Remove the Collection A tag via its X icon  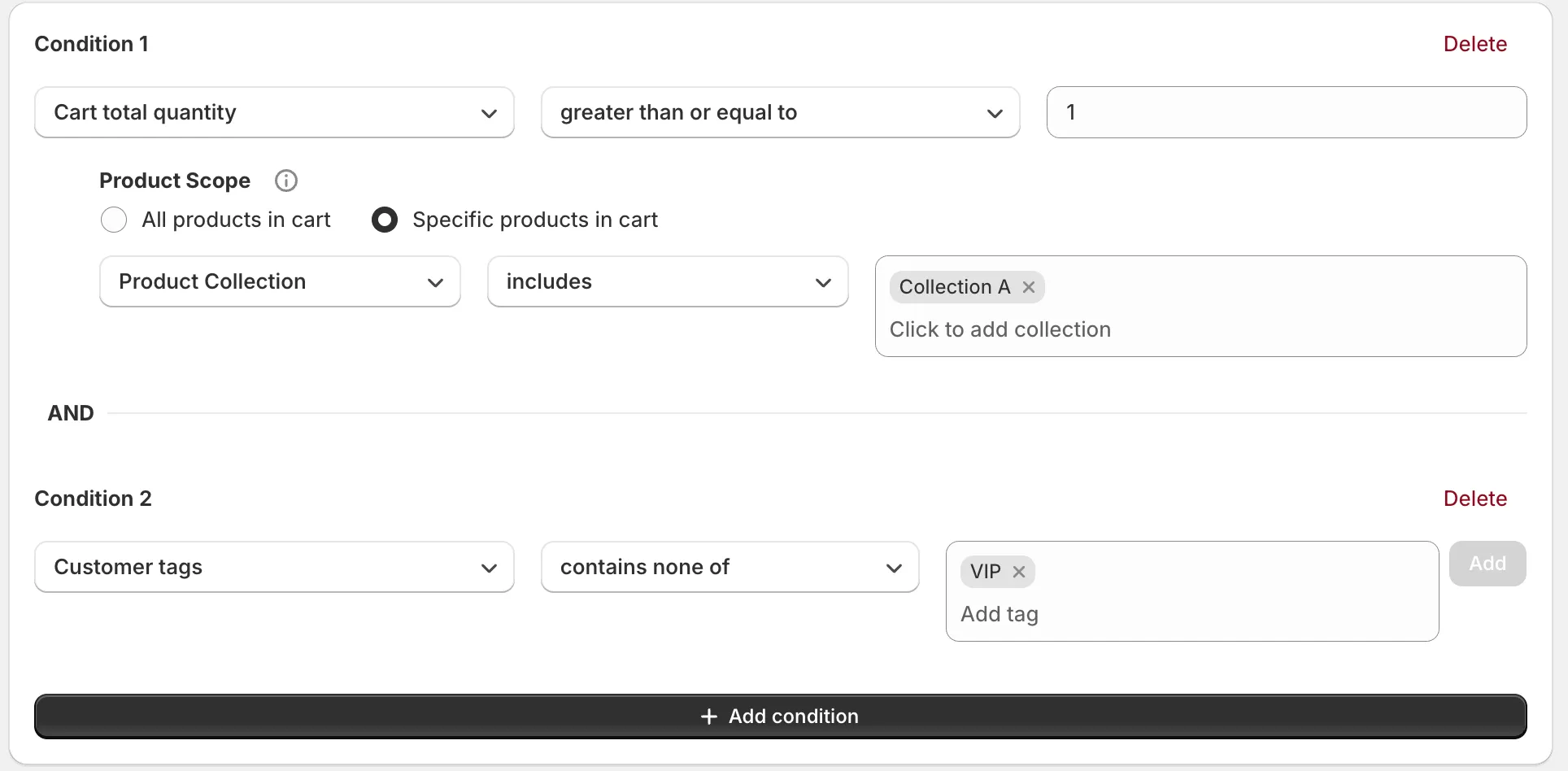[x=1028, y=286]
